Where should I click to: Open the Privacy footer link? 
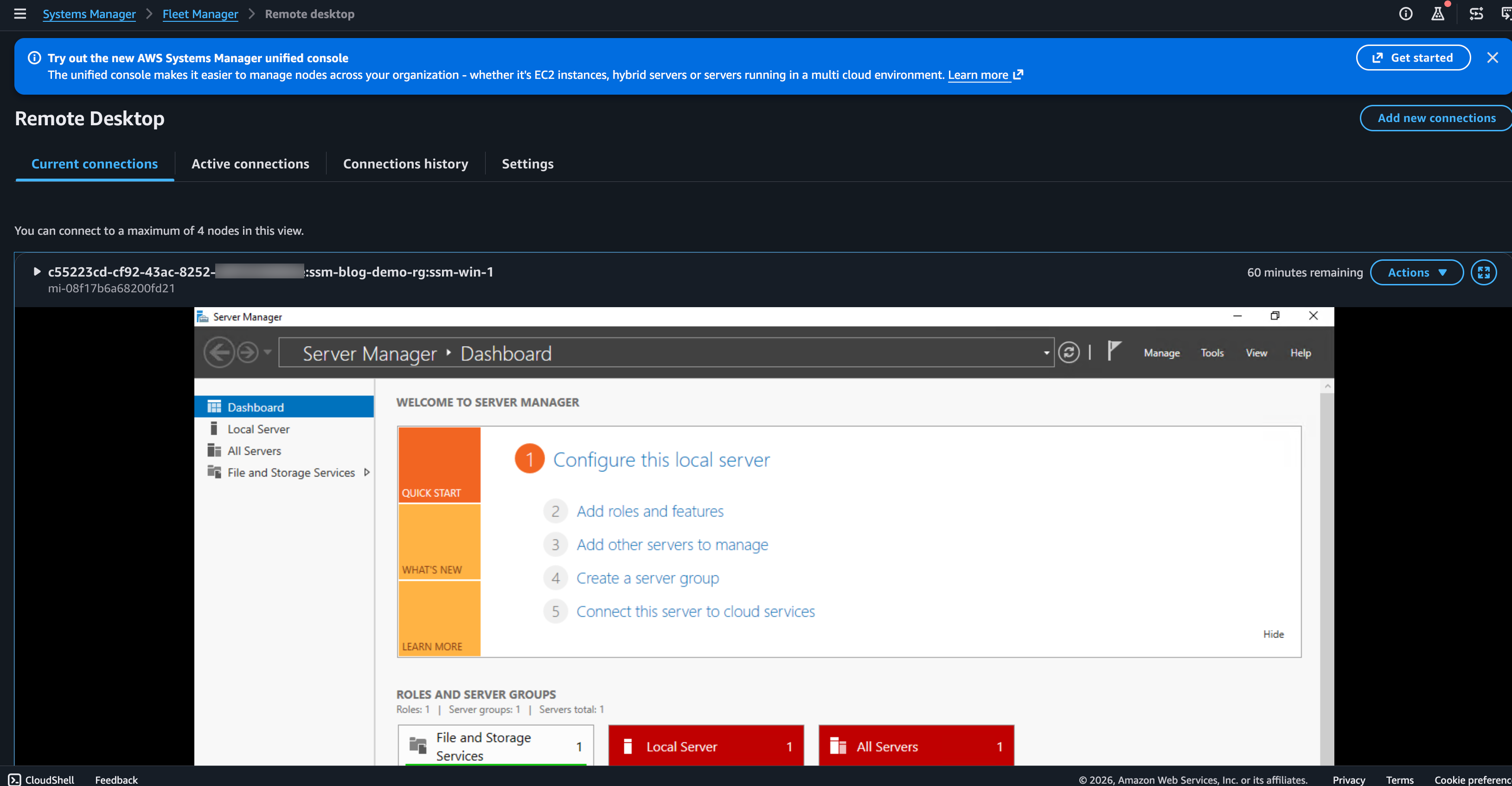pyautogui.click(x=1348, y=779)
